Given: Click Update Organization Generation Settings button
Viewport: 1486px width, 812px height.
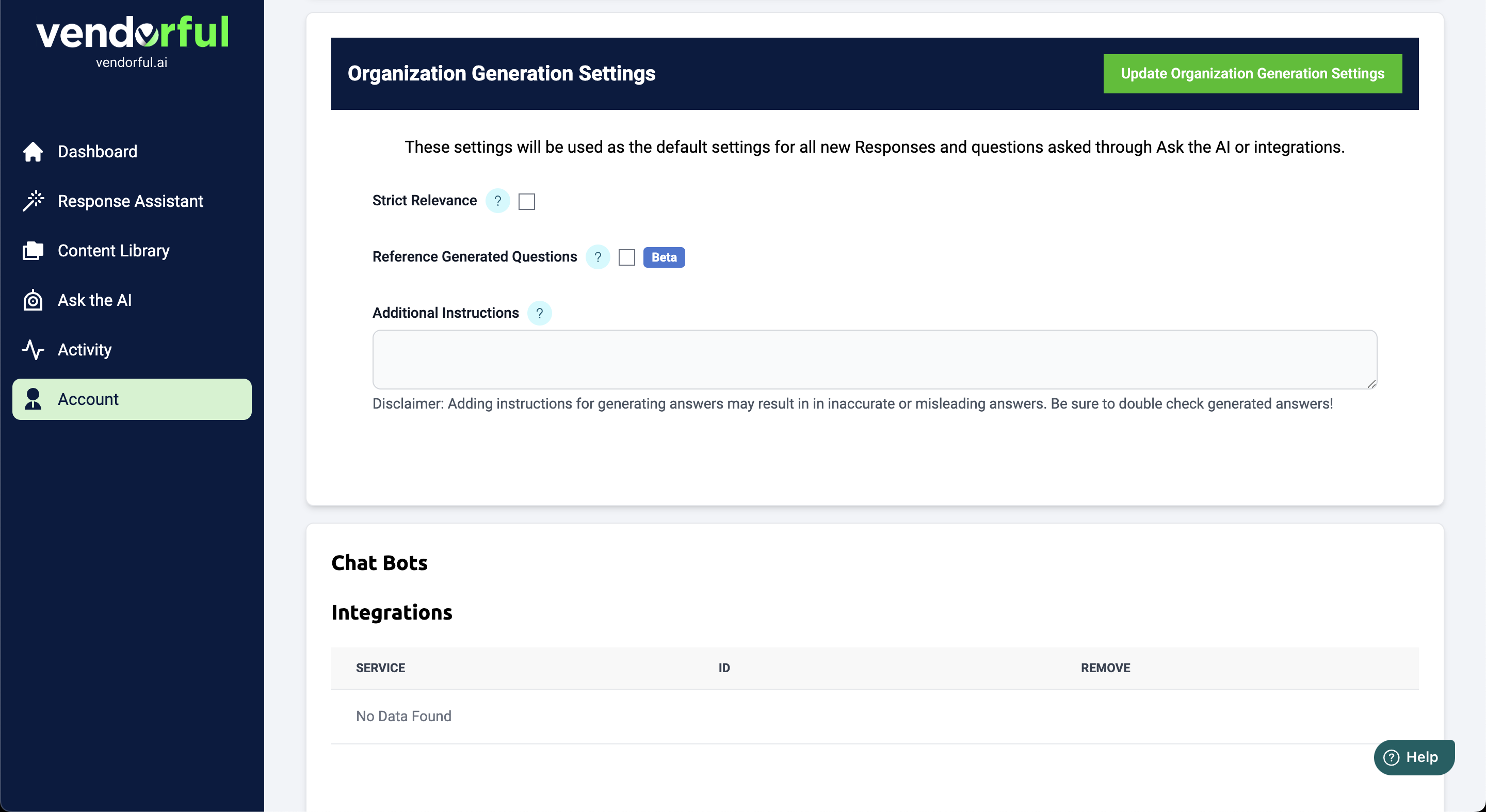Looking at the screenshot, I should pos(1252,74).
